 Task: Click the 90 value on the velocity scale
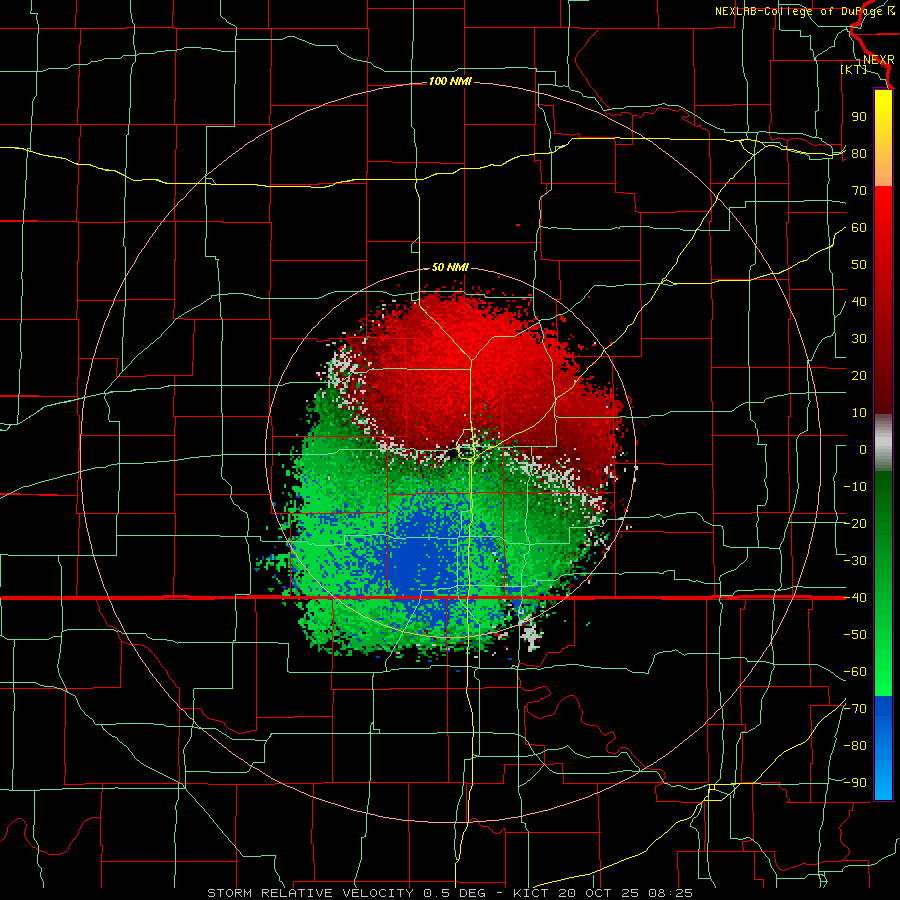click(859, 117)
